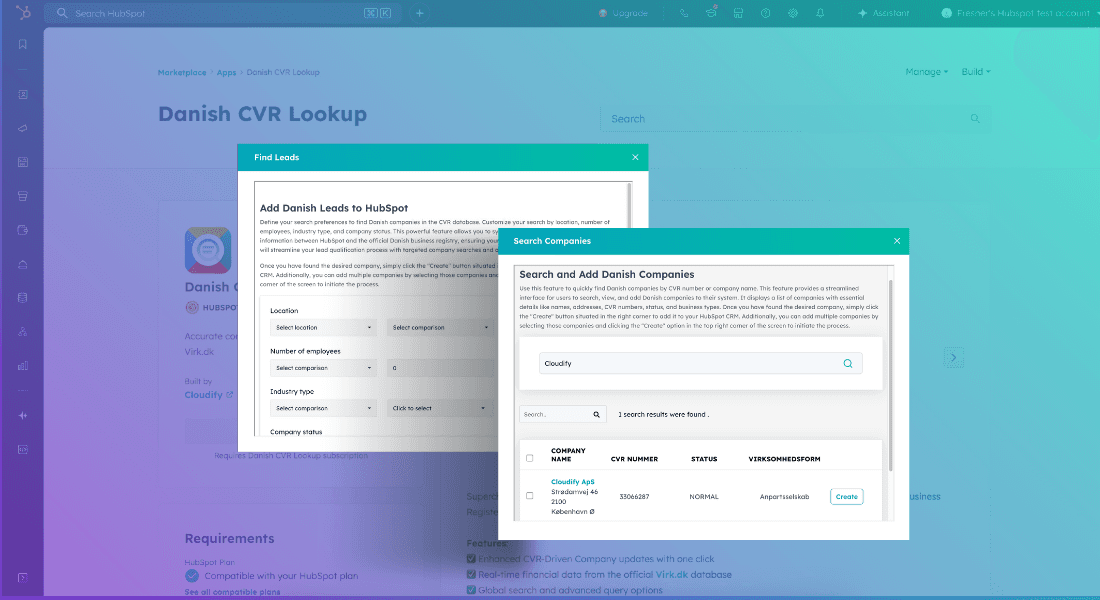This screenshot has width=1100, height=600.
Task: Go to Apps breadcrumb
Action: [227, 72]
